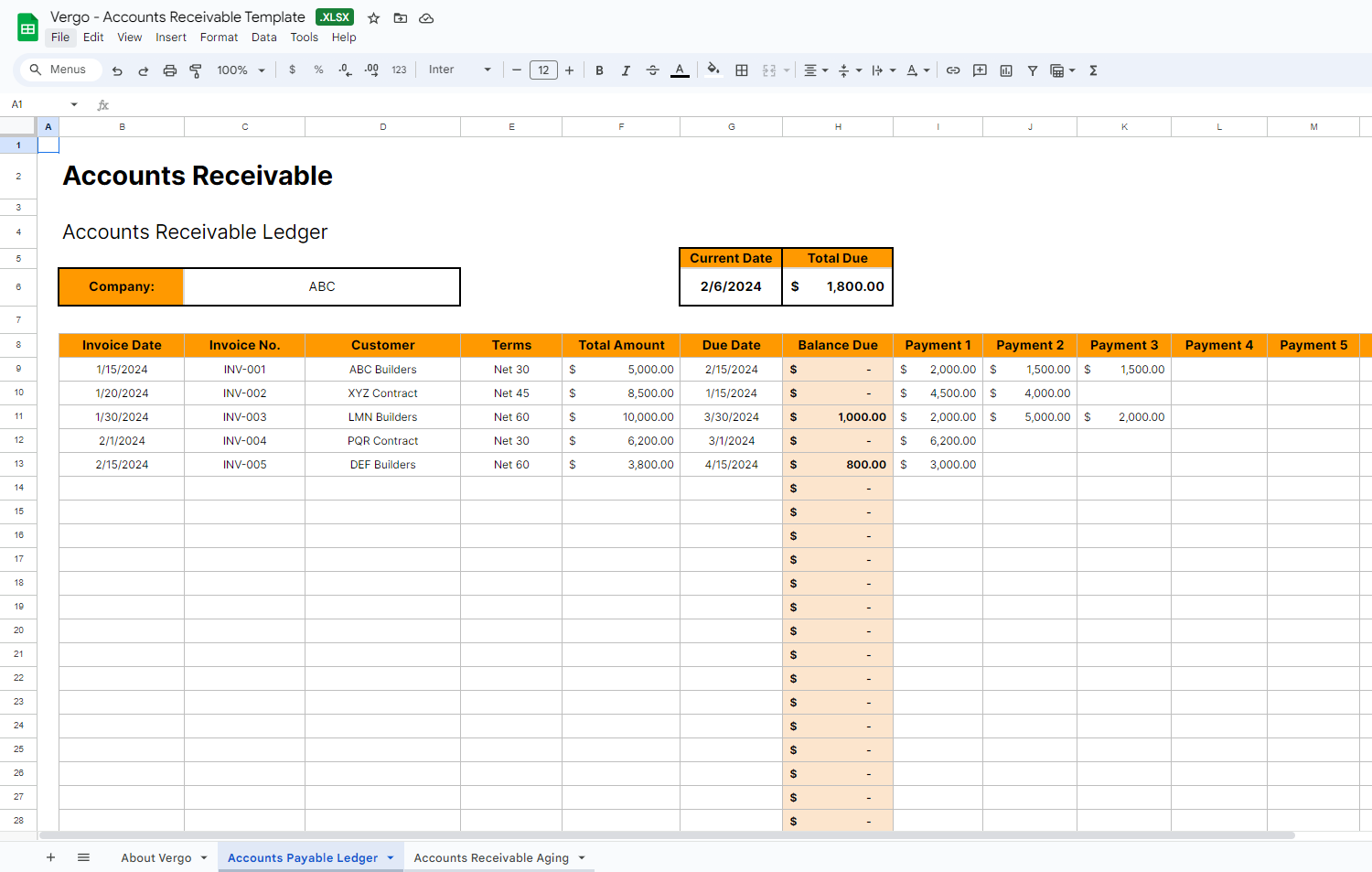Insert link icon

pyautogui.click(x=953, y=70)
